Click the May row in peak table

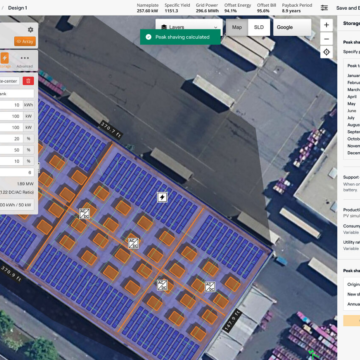[x=352, y=104]
